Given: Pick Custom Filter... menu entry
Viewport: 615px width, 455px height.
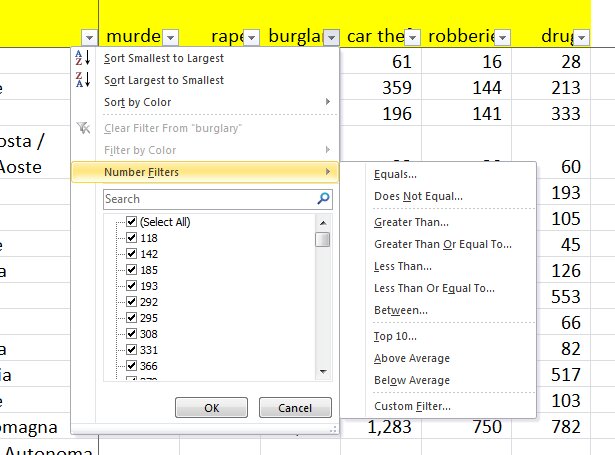Looking at the screenshot, I should (411, 406).
